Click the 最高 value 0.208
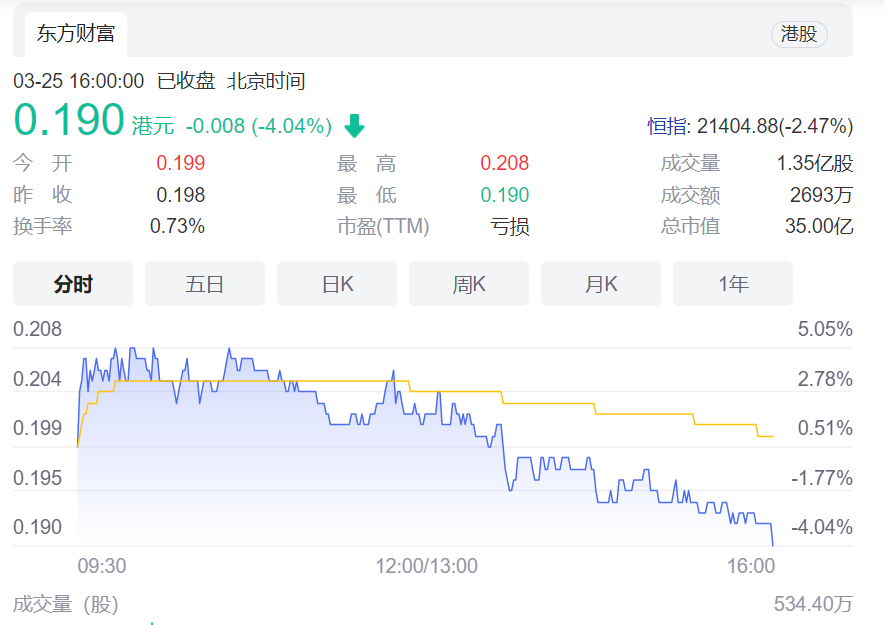 point(504,163)
